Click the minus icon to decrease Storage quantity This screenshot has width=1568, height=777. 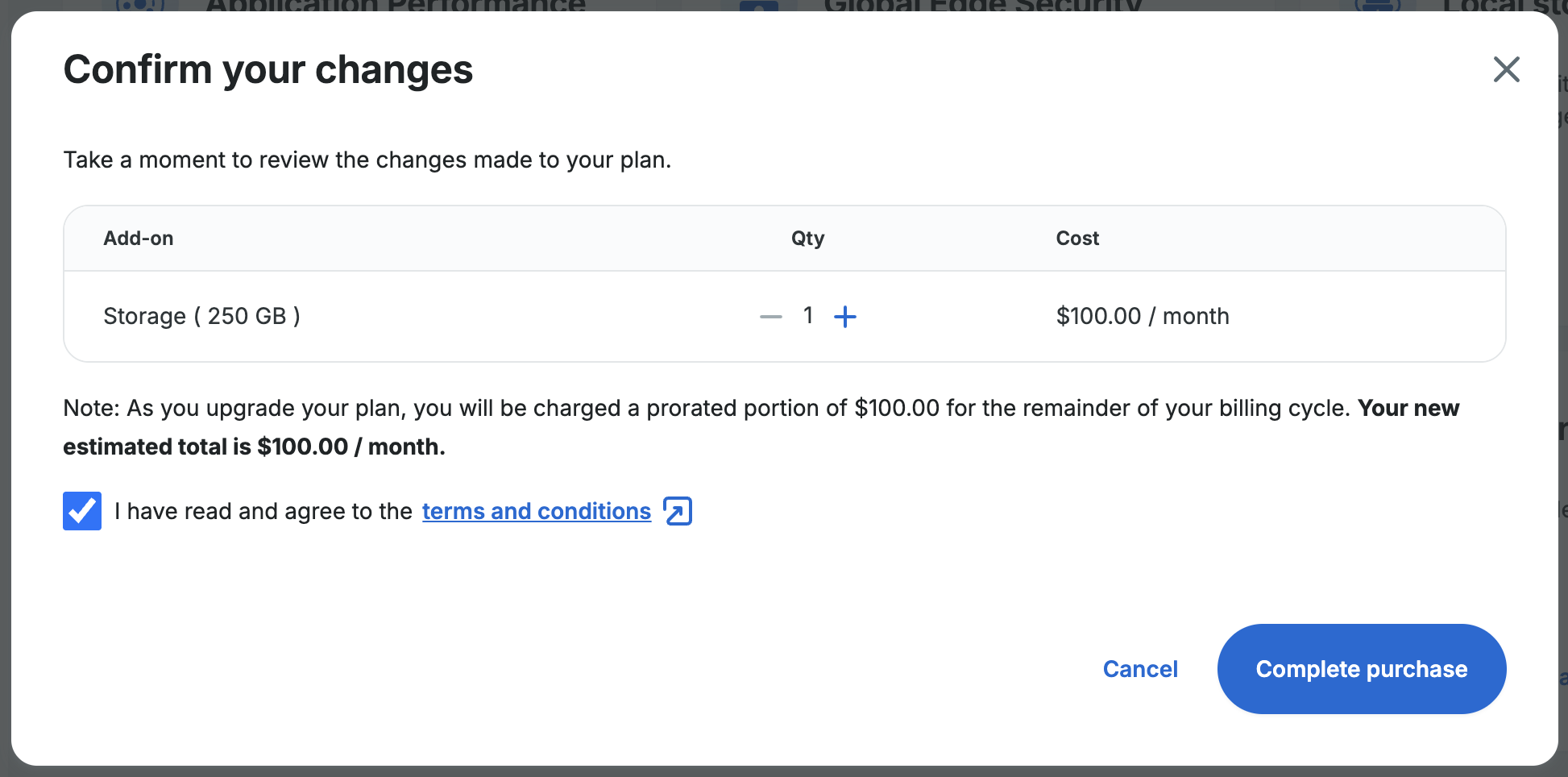769,317
